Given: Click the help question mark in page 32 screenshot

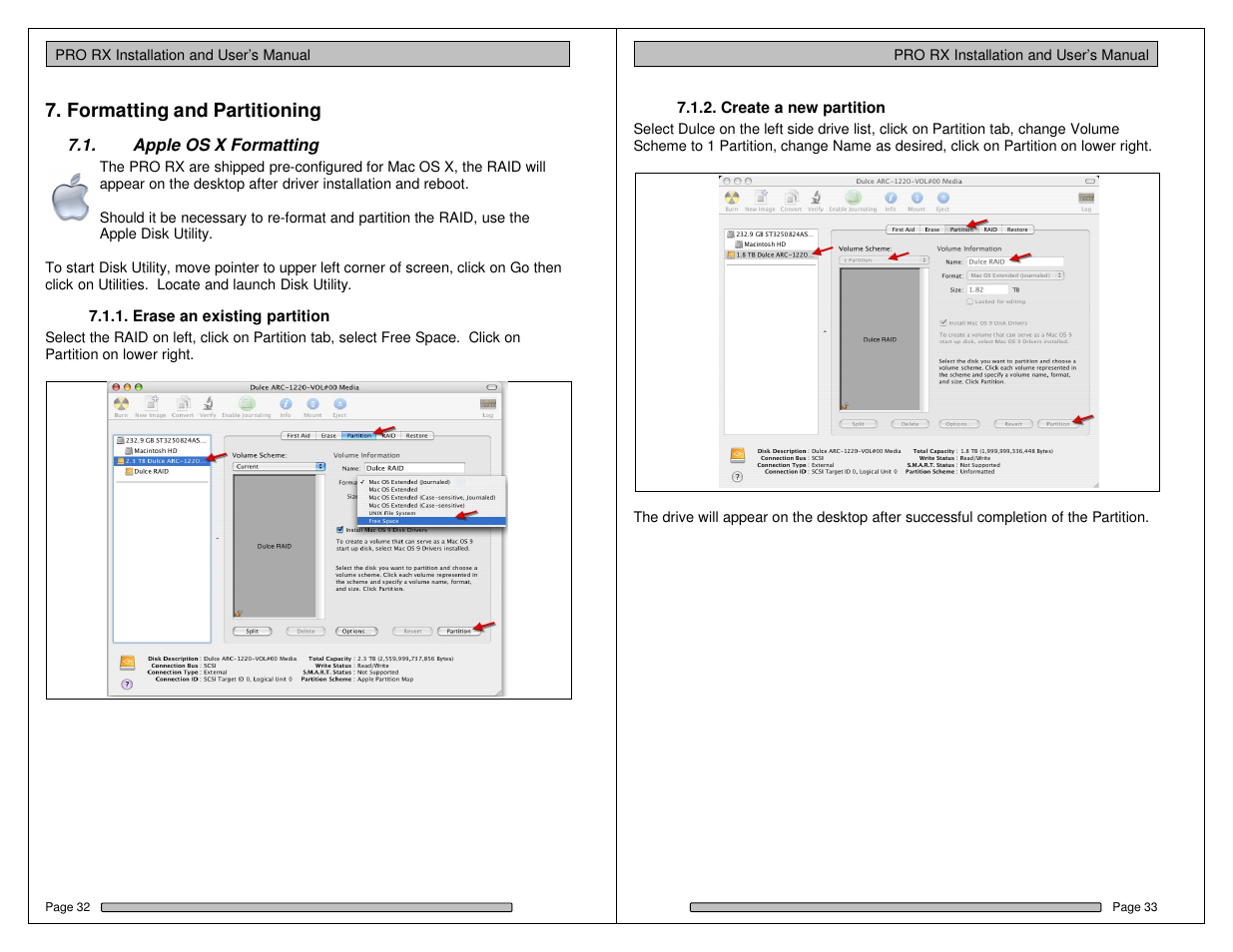Looking at the screenshot, I should point(127,684).
